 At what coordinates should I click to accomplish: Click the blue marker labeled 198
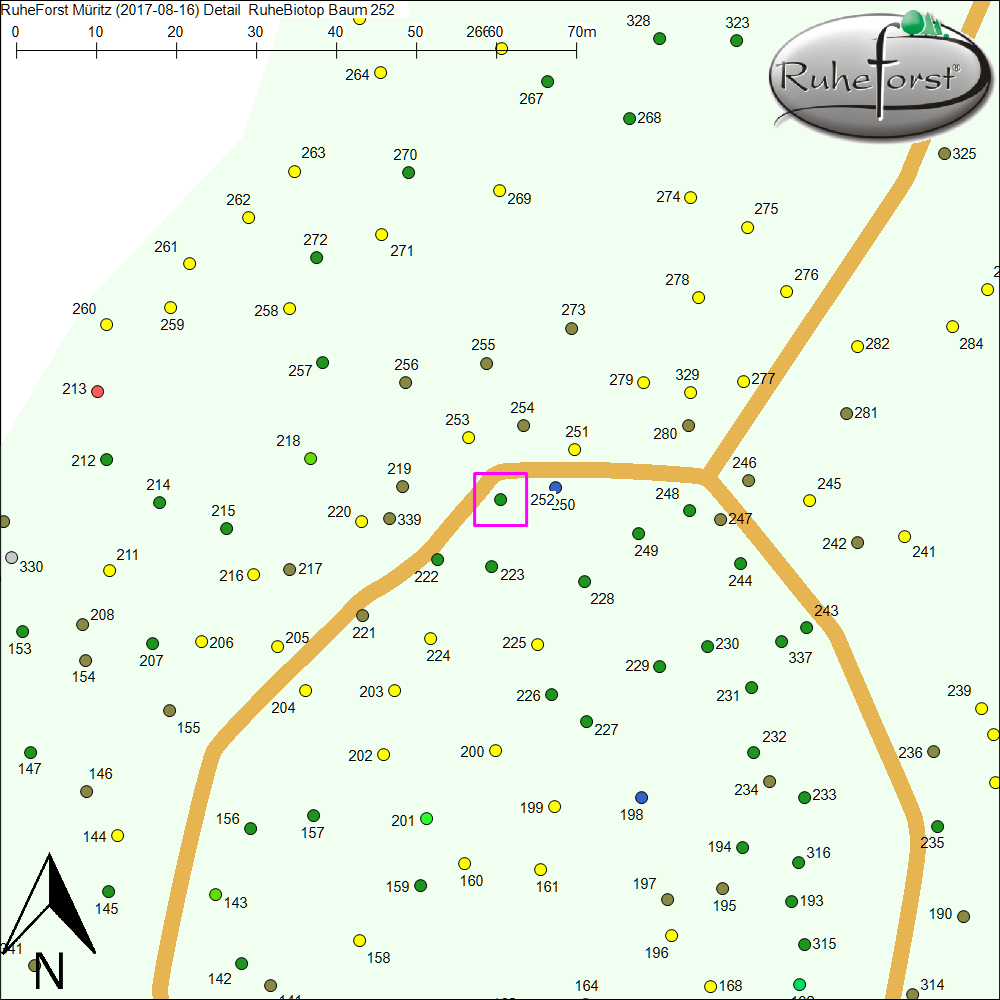coord(641,797)
